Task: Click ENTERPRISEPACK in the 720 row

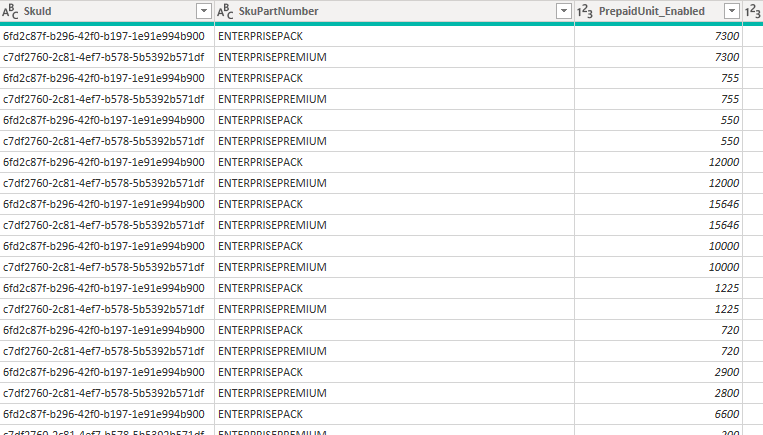Action: coord(260,330)
